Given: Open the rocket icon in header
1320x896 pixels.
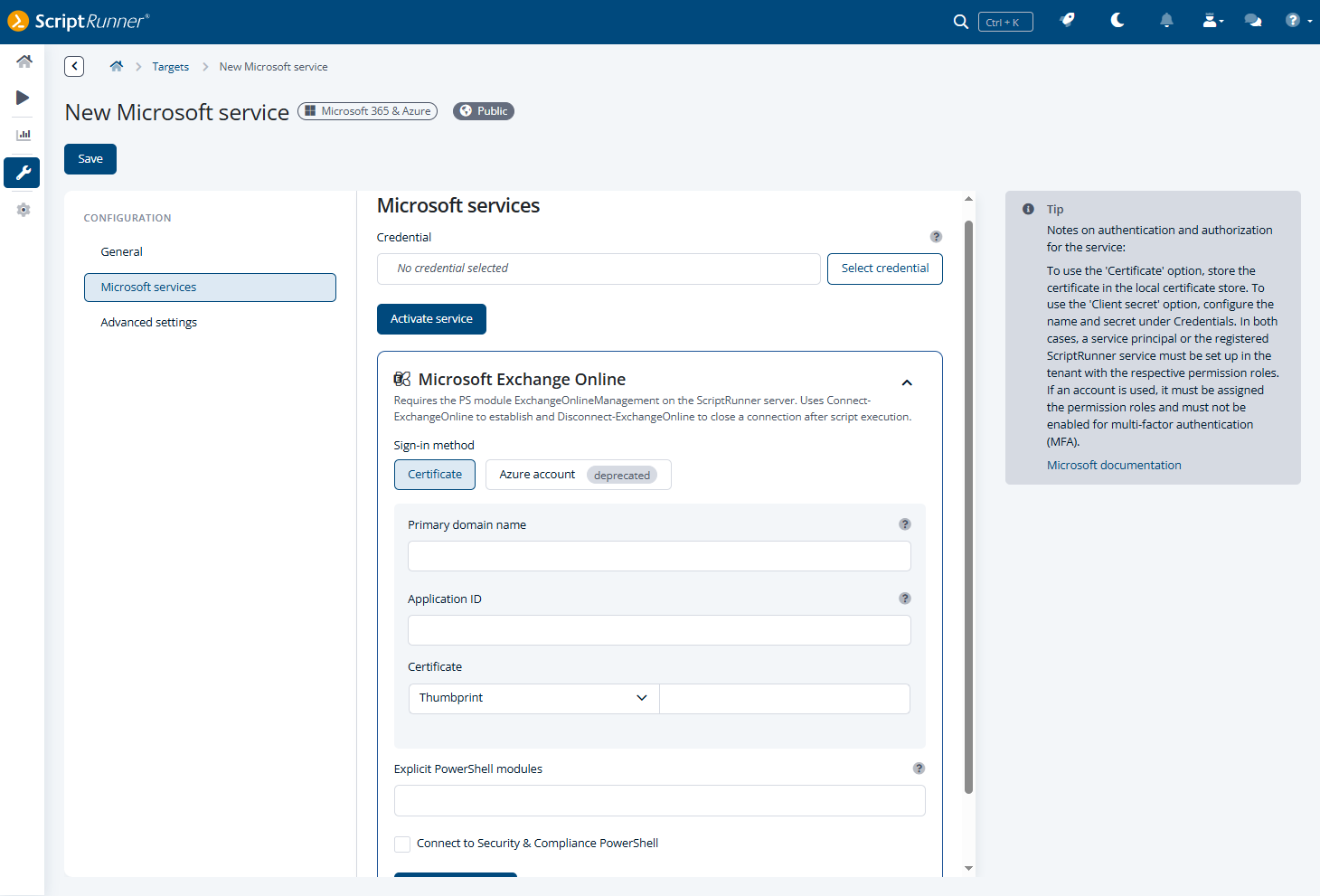Looking at the screenshot, I should coord(1068,21).
